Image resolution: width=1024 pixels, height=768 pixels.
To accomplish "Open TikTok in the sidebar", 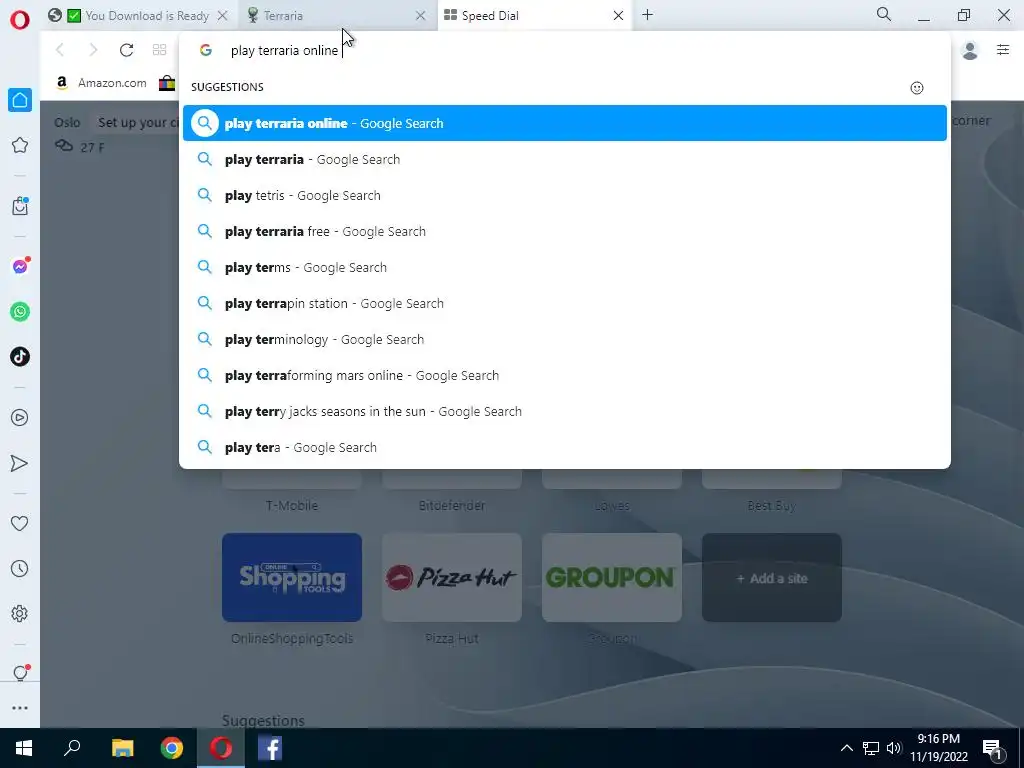I will 20,357.
